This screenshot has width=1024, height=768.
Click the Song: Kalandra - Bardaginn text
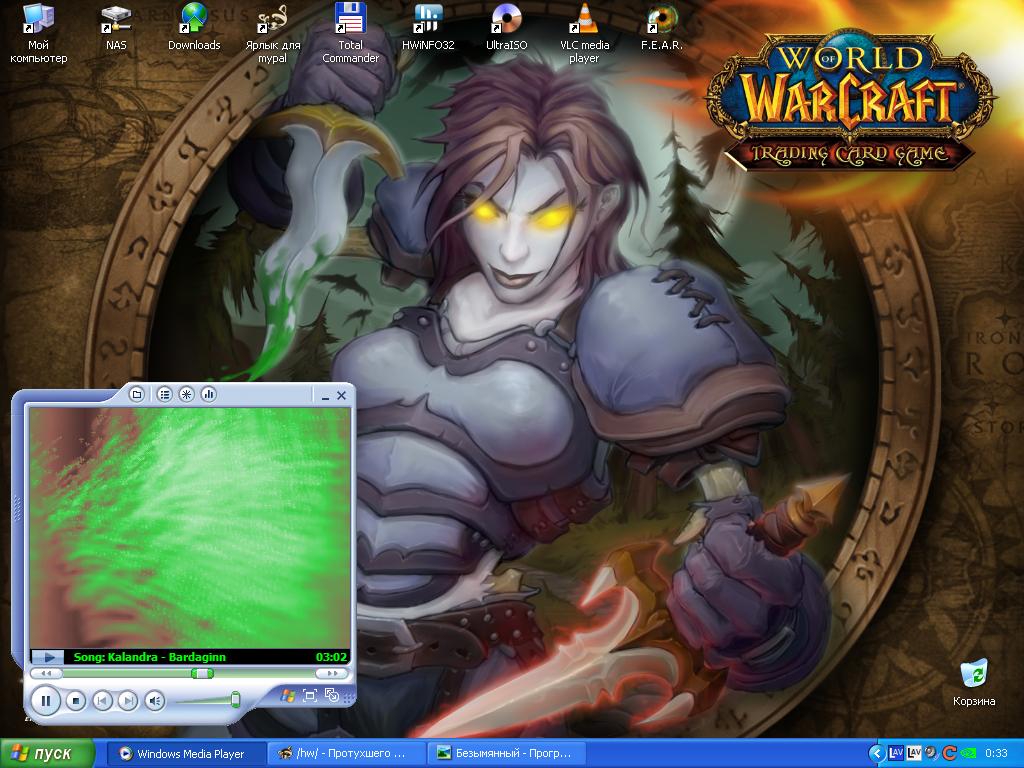[150, 657]
